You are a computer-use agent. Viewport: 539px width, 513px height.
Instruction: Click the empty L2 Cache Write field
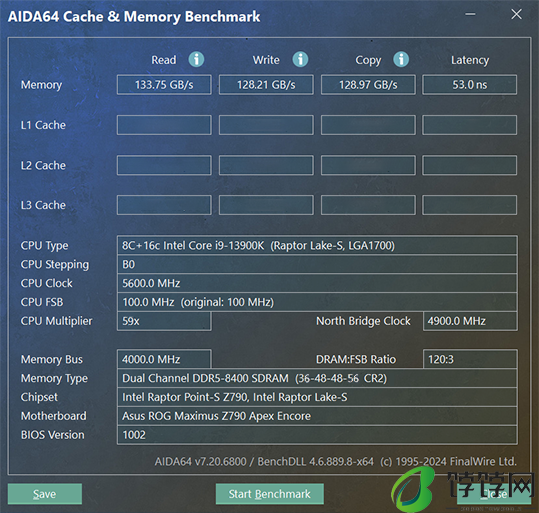click(x=266, y=165)
